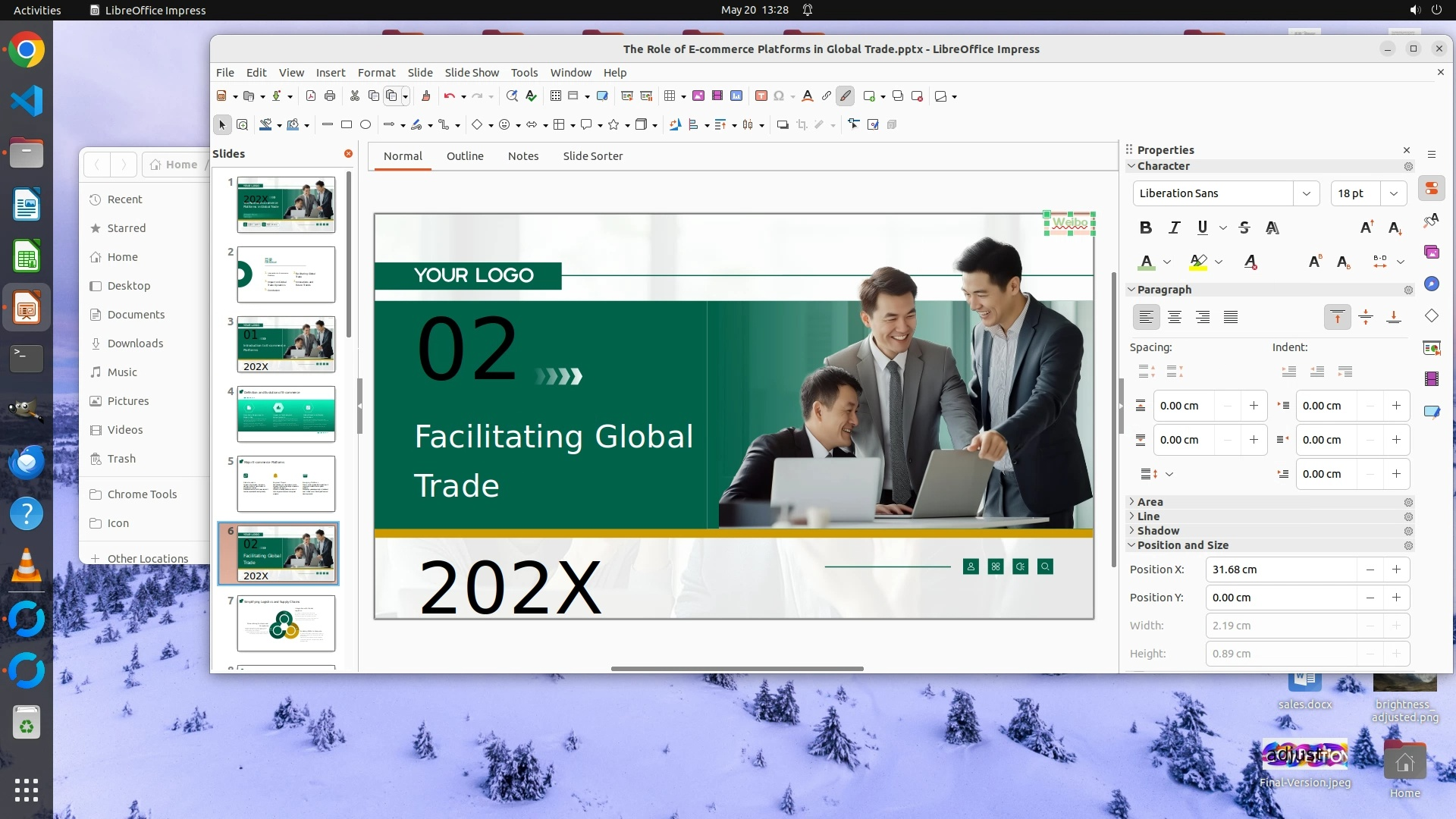Toggle center paragraph alignment
1456x819 pixels.
[x=1175, y=317]
